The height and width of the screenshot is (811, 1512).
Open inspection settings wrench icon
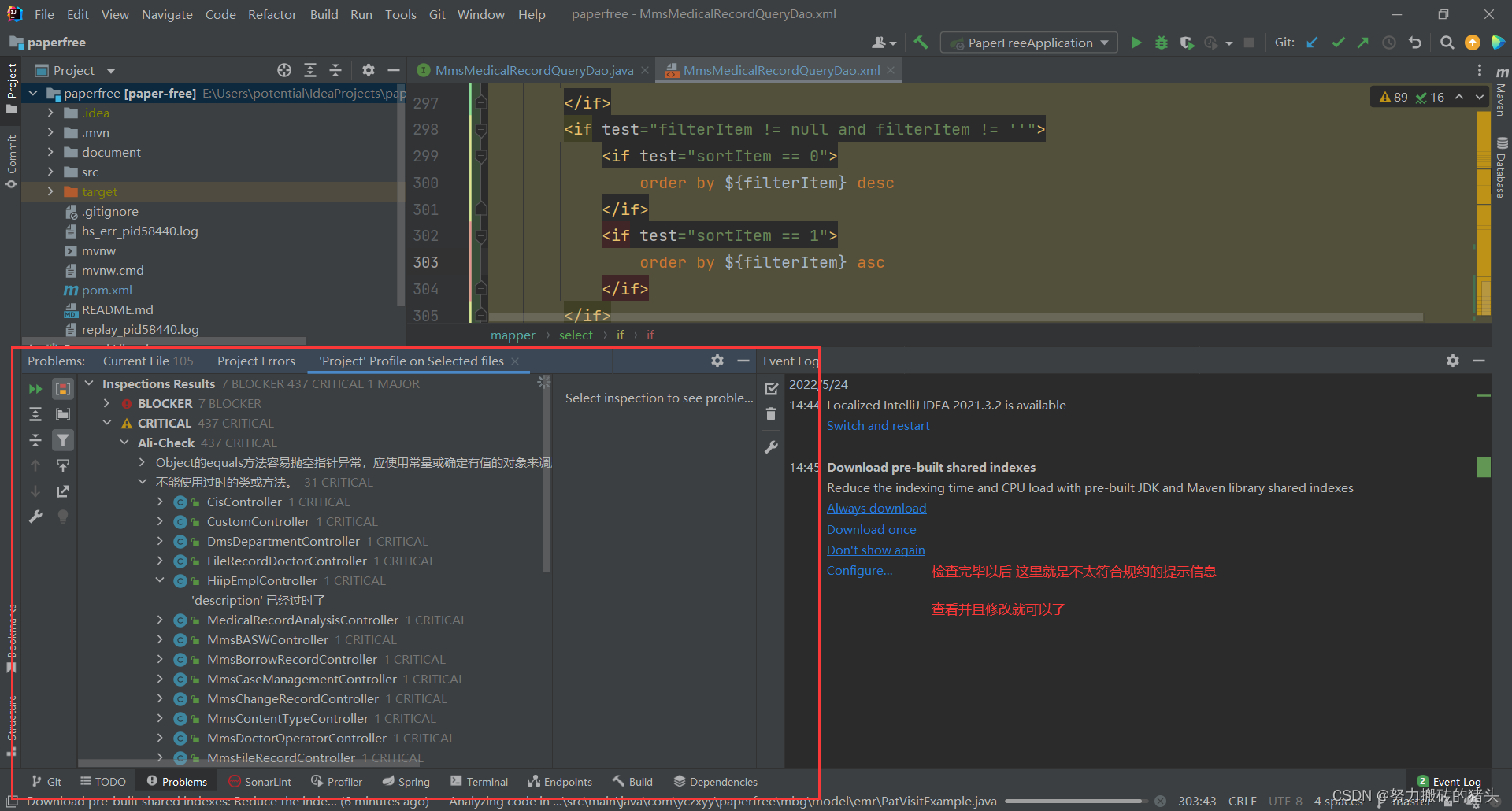click(35, 517)
